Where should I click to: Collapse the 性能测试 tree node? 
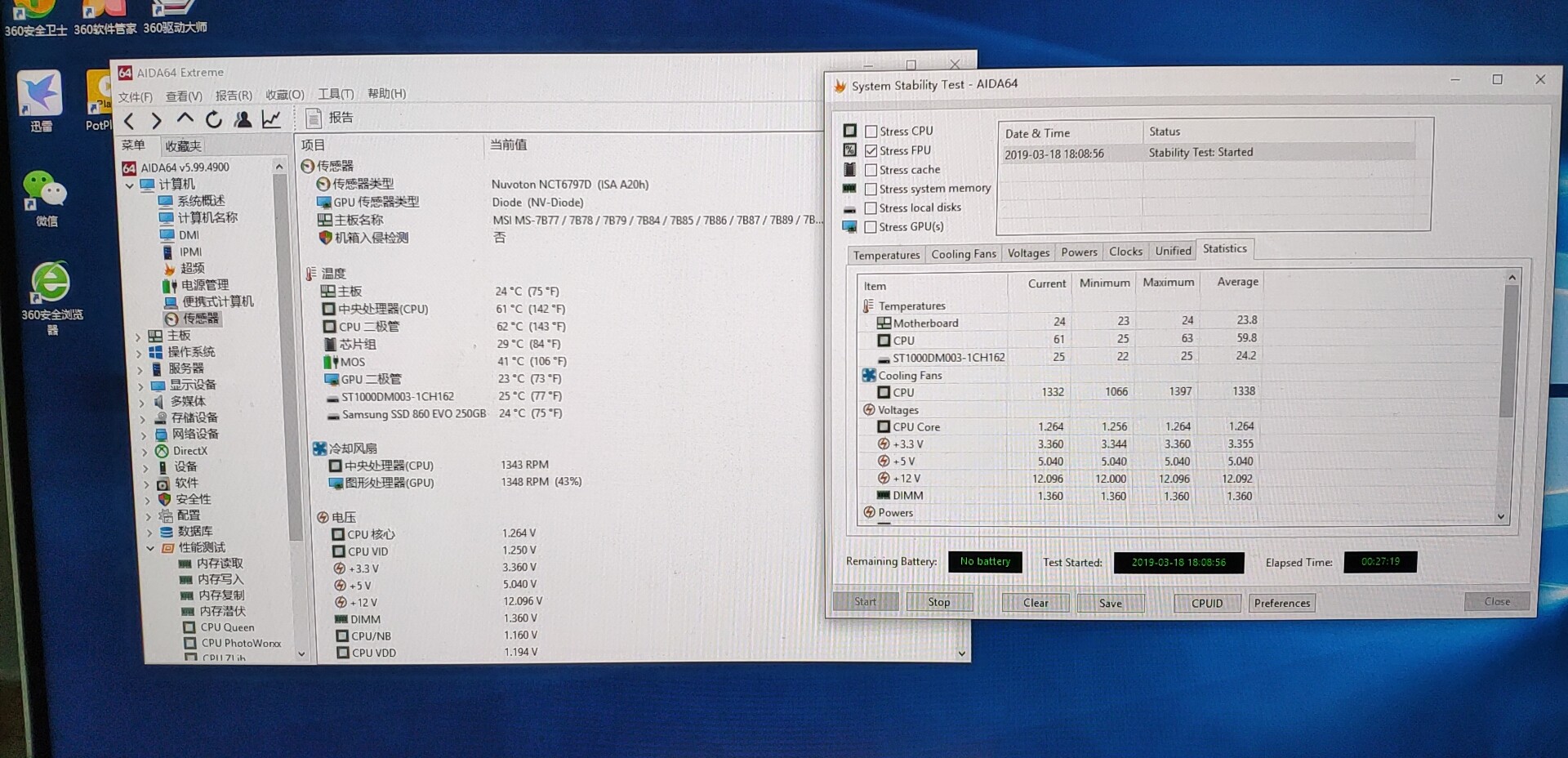(x=150, y=548)
